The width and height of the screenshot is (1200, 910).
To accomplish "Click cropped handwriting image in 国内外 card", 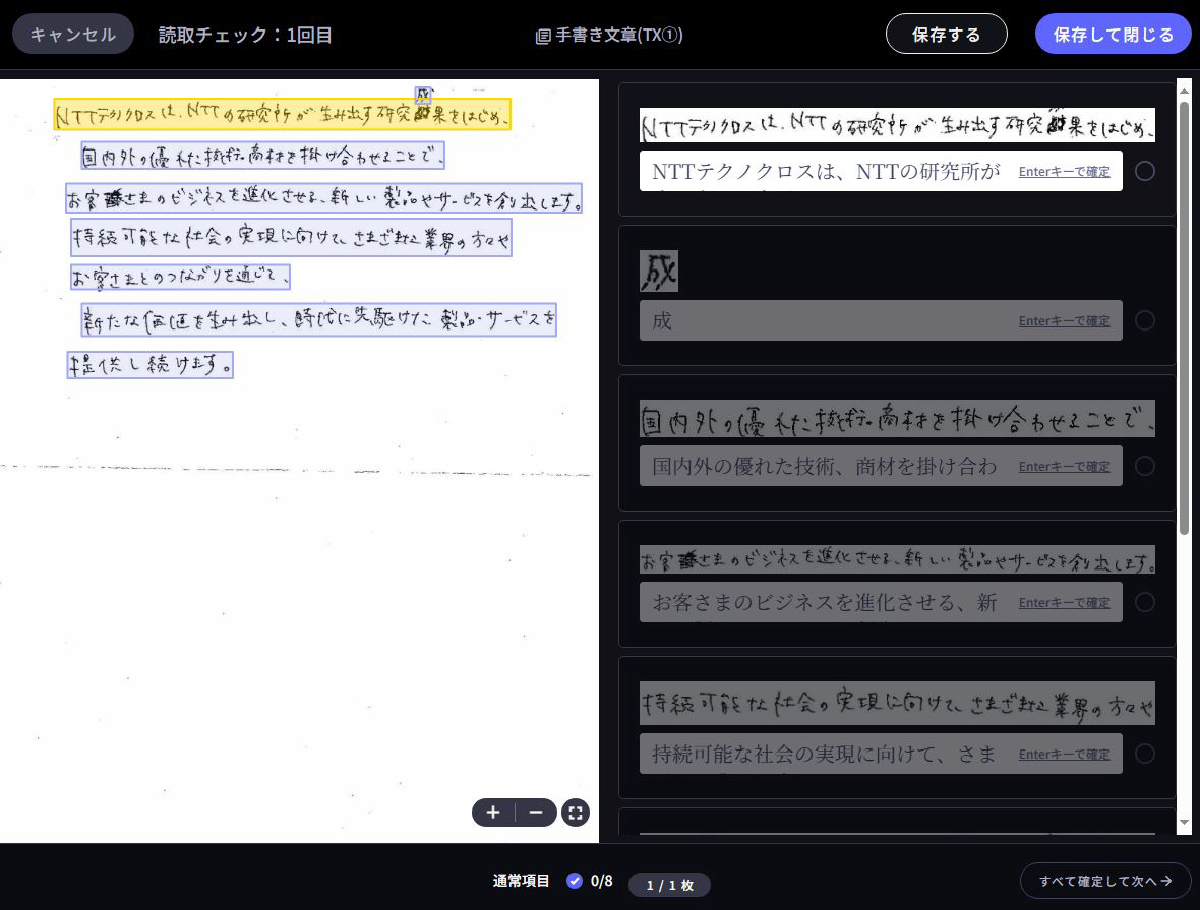I will click(x=897, y=418).
